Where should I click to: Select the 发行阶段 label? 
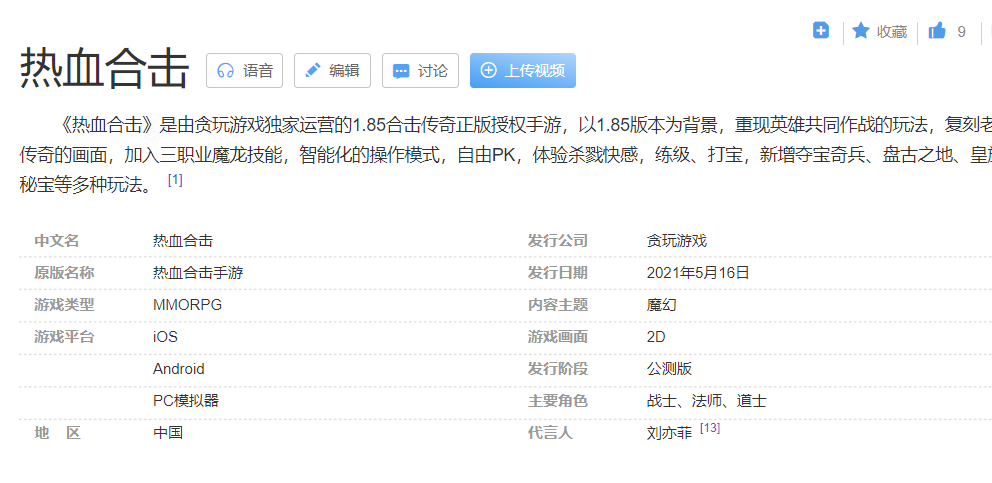[558, 368]
